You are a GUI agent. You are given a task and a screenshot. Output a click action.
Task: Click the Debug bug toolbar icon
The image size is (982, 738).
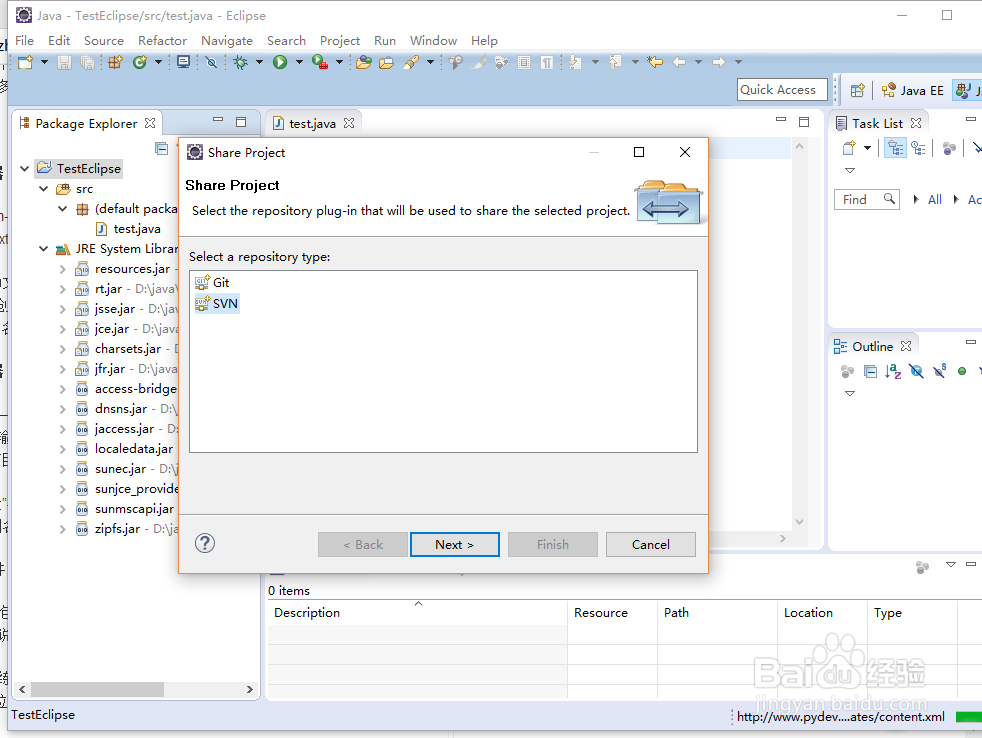click(x=240, y=62)
